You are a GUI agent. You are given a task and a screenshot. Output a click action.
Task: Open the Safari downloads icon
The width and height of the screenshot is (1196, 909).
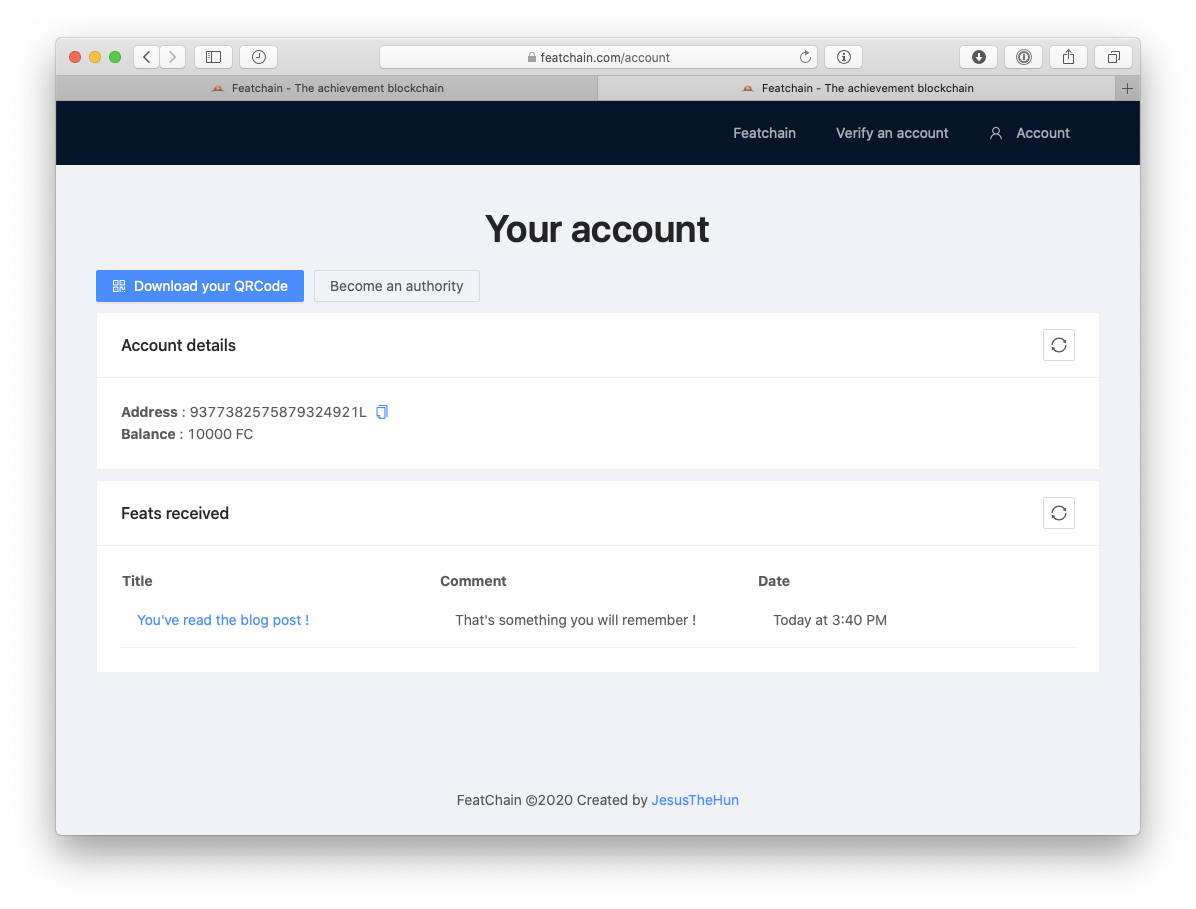pyautogui.click(x=979, y=57)
